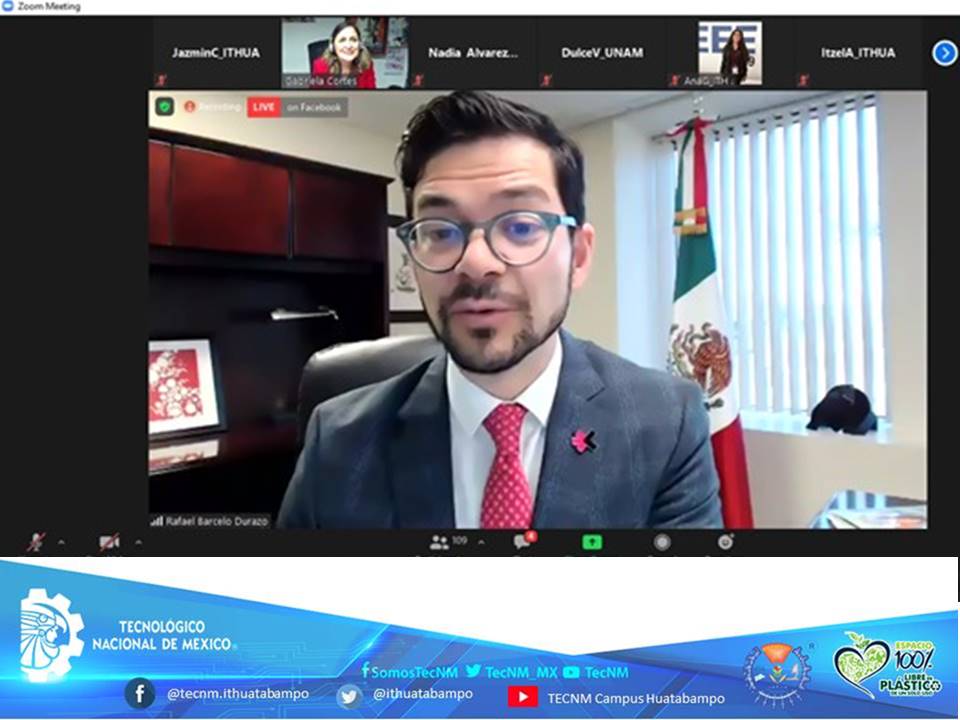Select the Nadia Alvarez participant tile
Viewport: 960px width, 720px height.
[x=473, y=53]
